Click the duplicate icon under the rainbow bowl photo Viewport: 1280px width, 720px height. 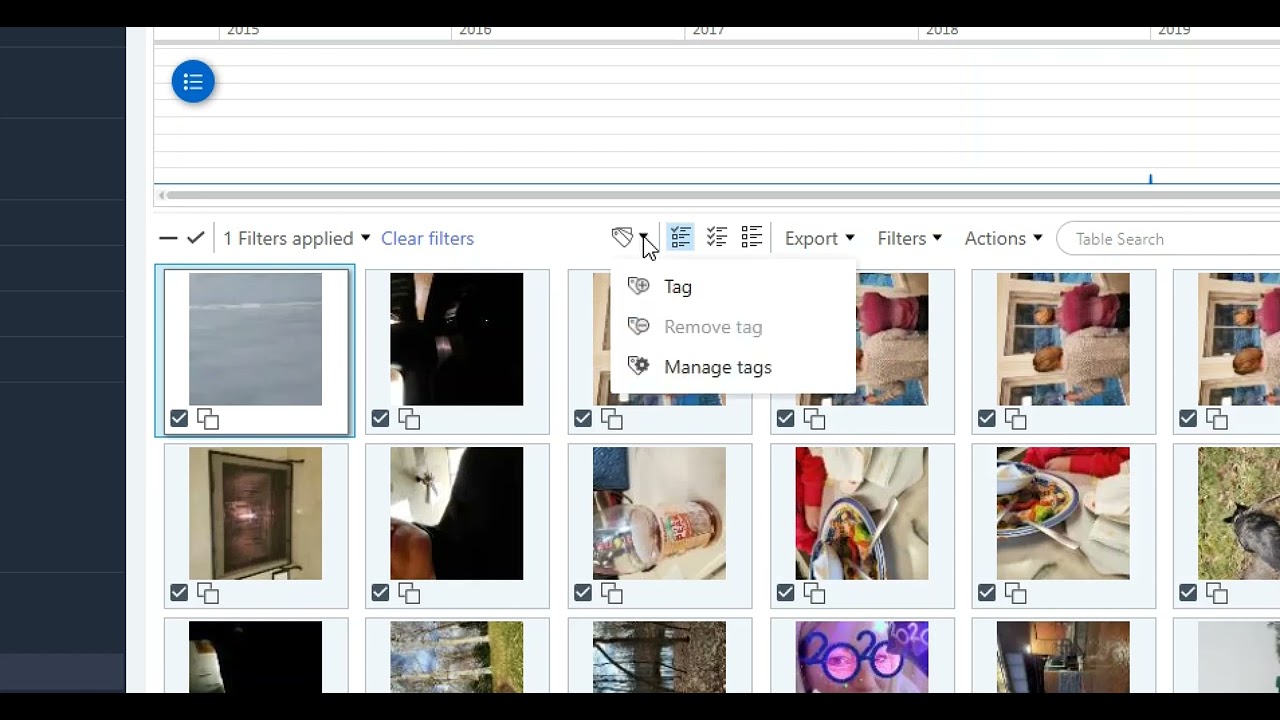814,593
